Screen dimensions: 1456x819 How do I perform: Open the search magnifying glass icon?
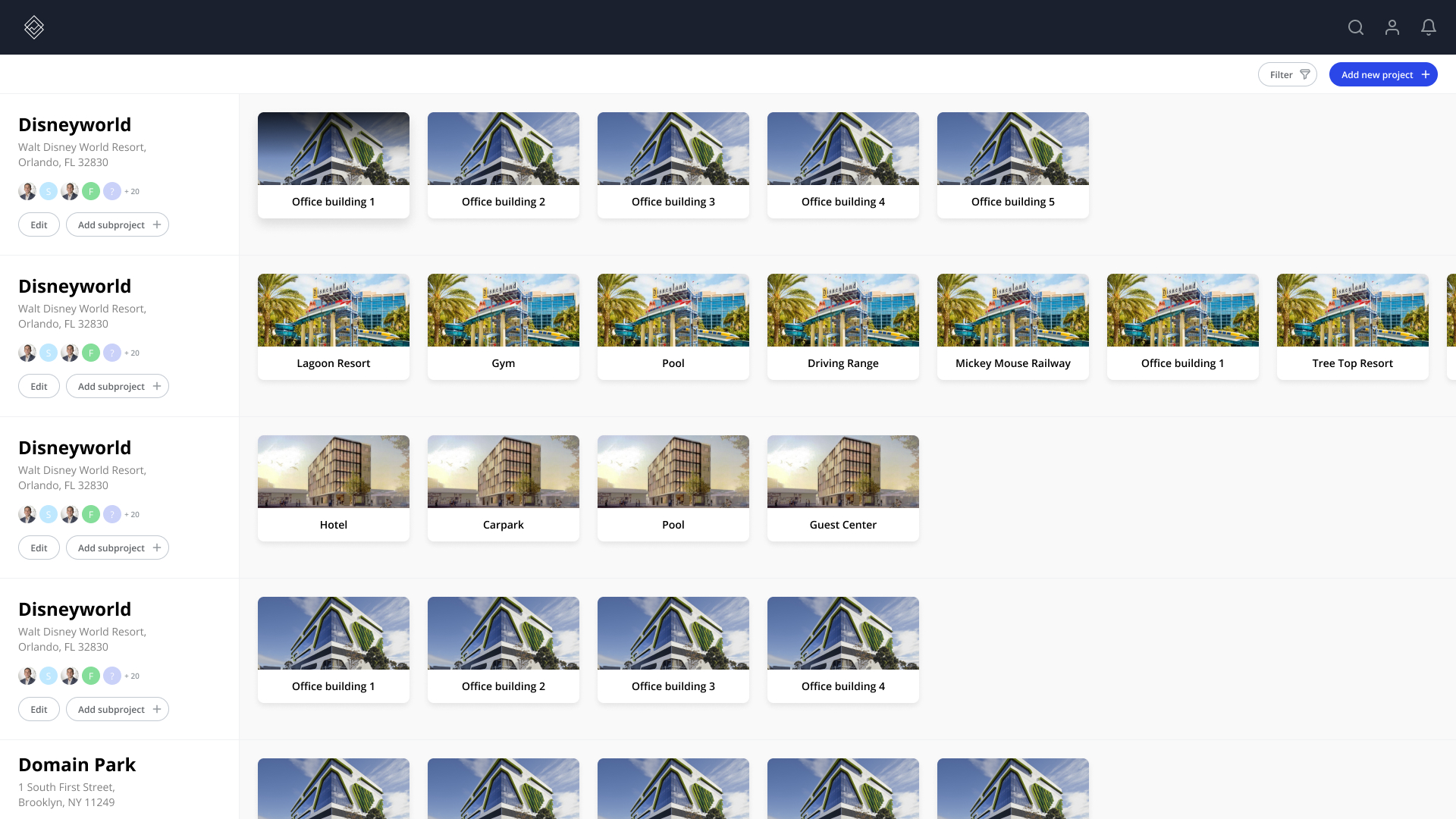coord(1356,27)
